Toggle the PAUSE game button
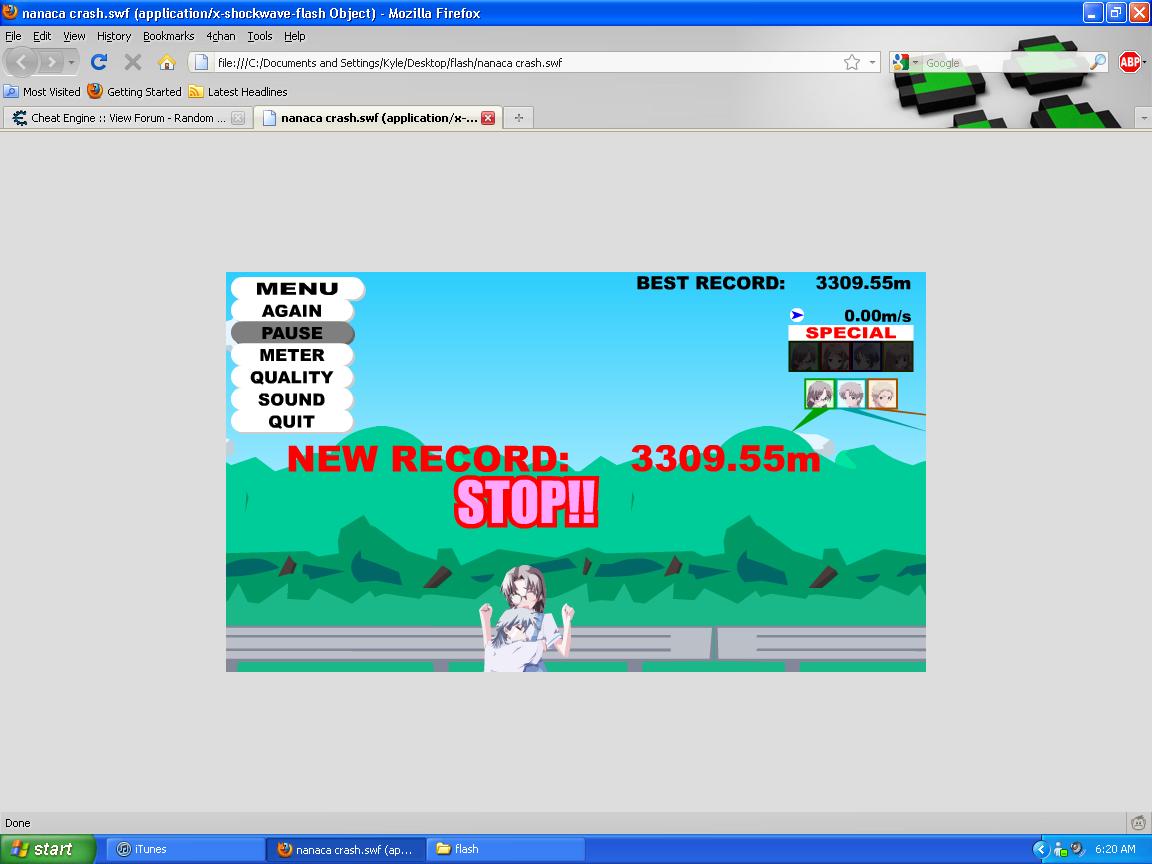The width and height of the screenshot is (1152, 864). (292, 333)
